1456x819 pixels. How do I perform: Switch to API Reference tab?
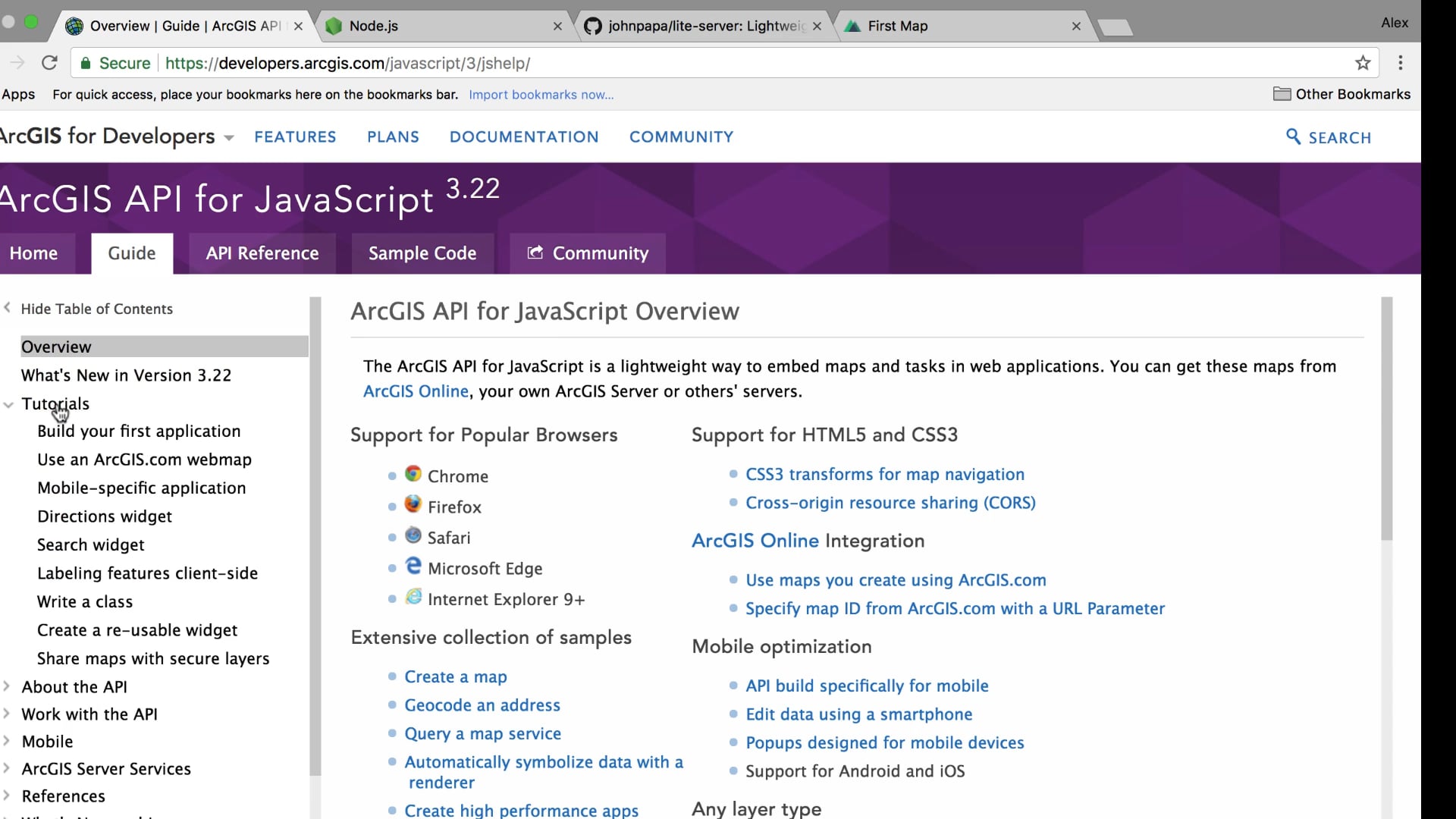coord(262,253)
